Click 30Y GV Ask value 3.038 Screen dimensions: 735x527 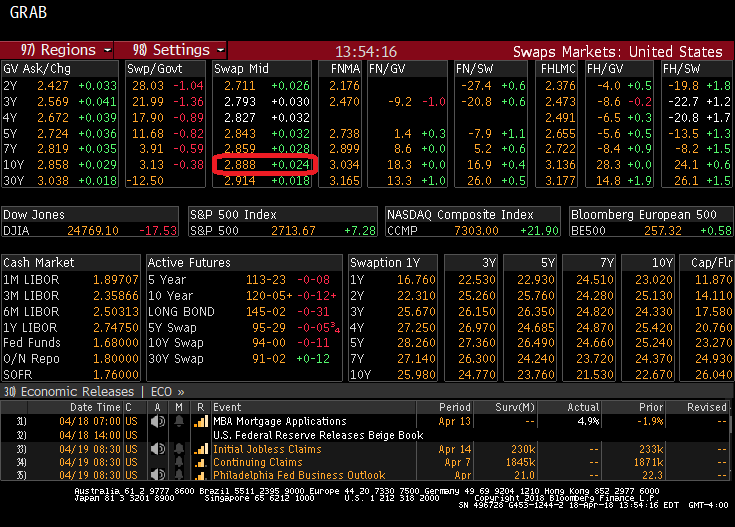tap(53, 181)
